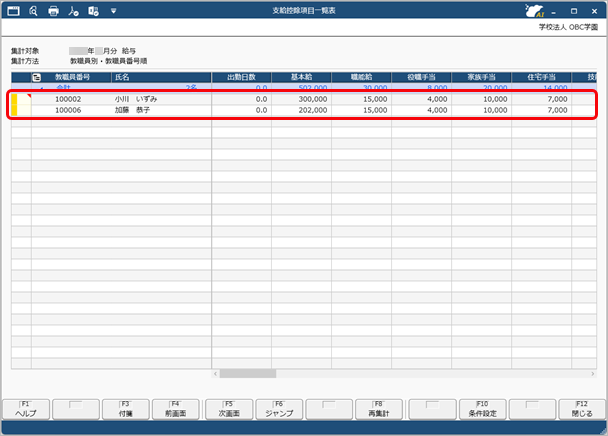Image resolution: width=608 pixels, height=436 pixels.
Task: Click the Excel export icon
Action: coord(93,11)
